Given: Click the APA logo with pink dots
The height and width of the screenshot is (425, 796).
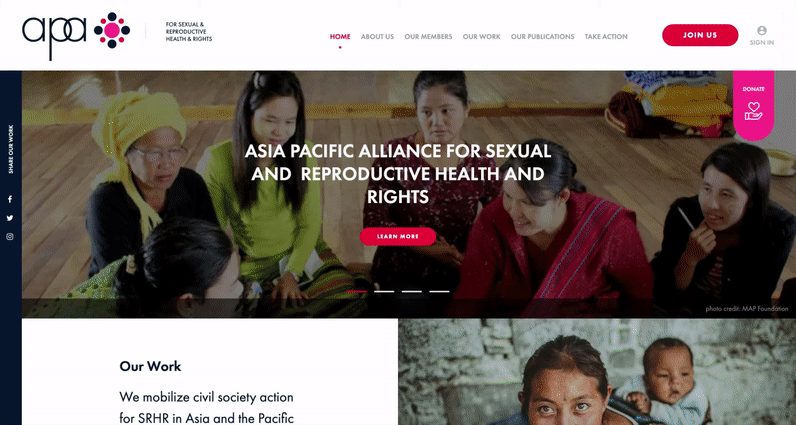Looking at the screenshot, I should (x=76, y=35).
